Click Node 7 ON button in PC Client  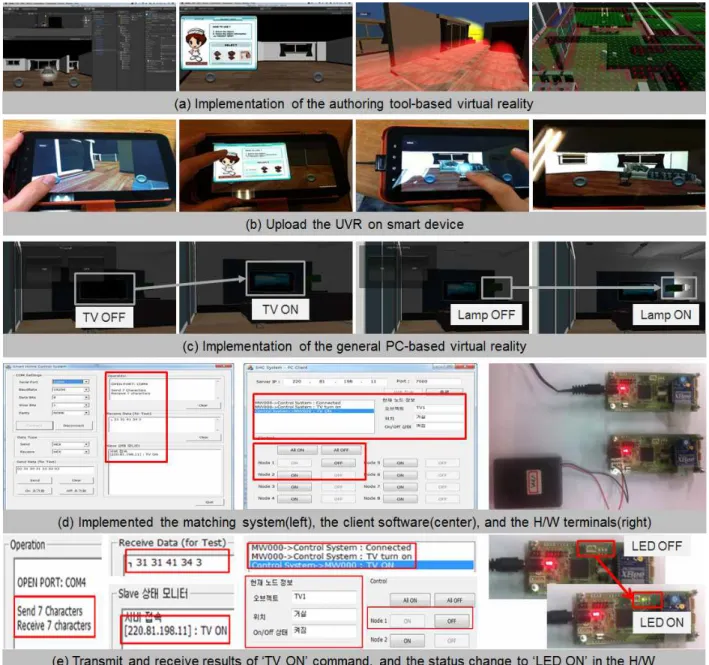pos(400,487)
